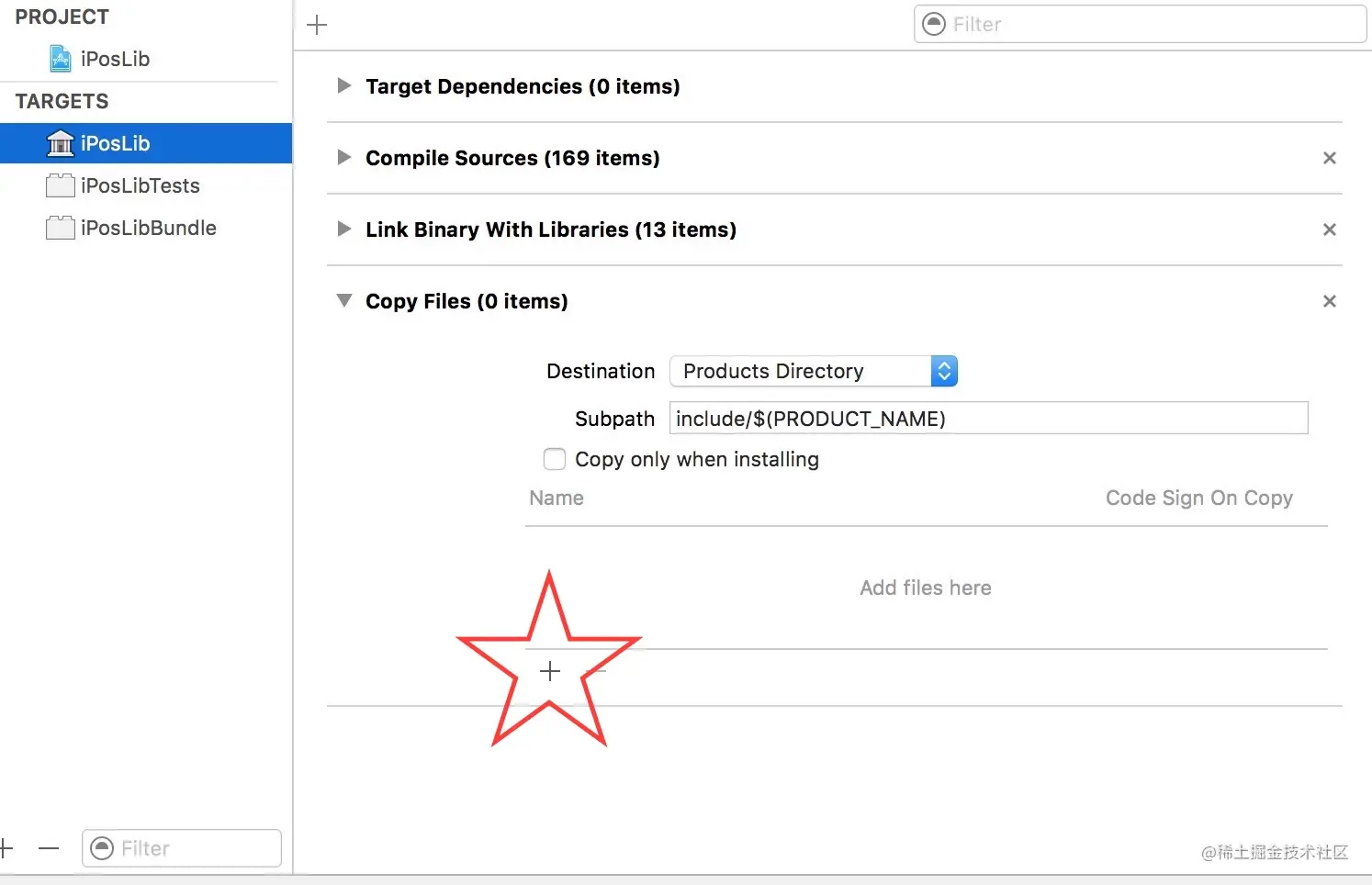Expand Compile Sources section

pos(344,157)
